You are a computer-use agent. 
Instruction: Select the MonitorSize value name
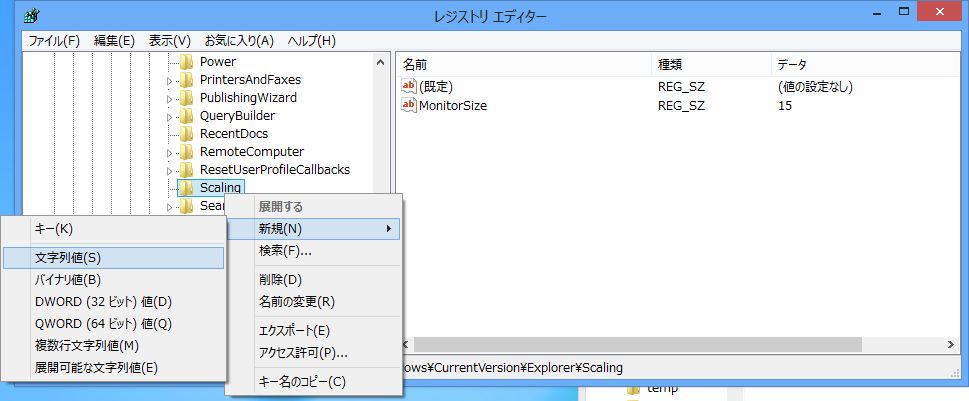click(453, 106)
